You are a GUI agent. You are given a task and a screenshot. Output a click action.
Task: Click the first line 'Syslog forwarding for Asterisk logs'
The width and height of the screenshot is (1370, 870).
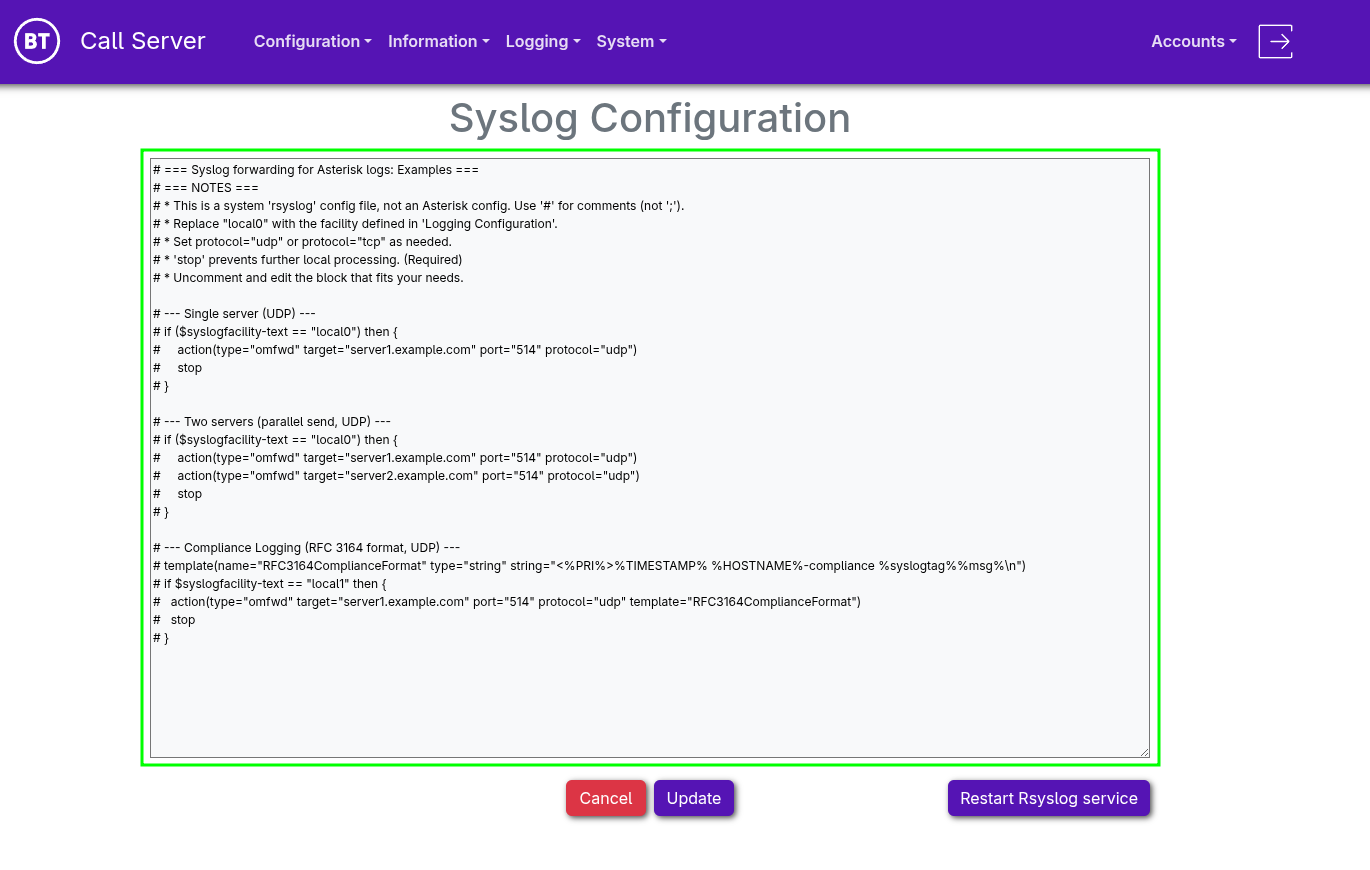pyautogui.click(x=316, y=170)
